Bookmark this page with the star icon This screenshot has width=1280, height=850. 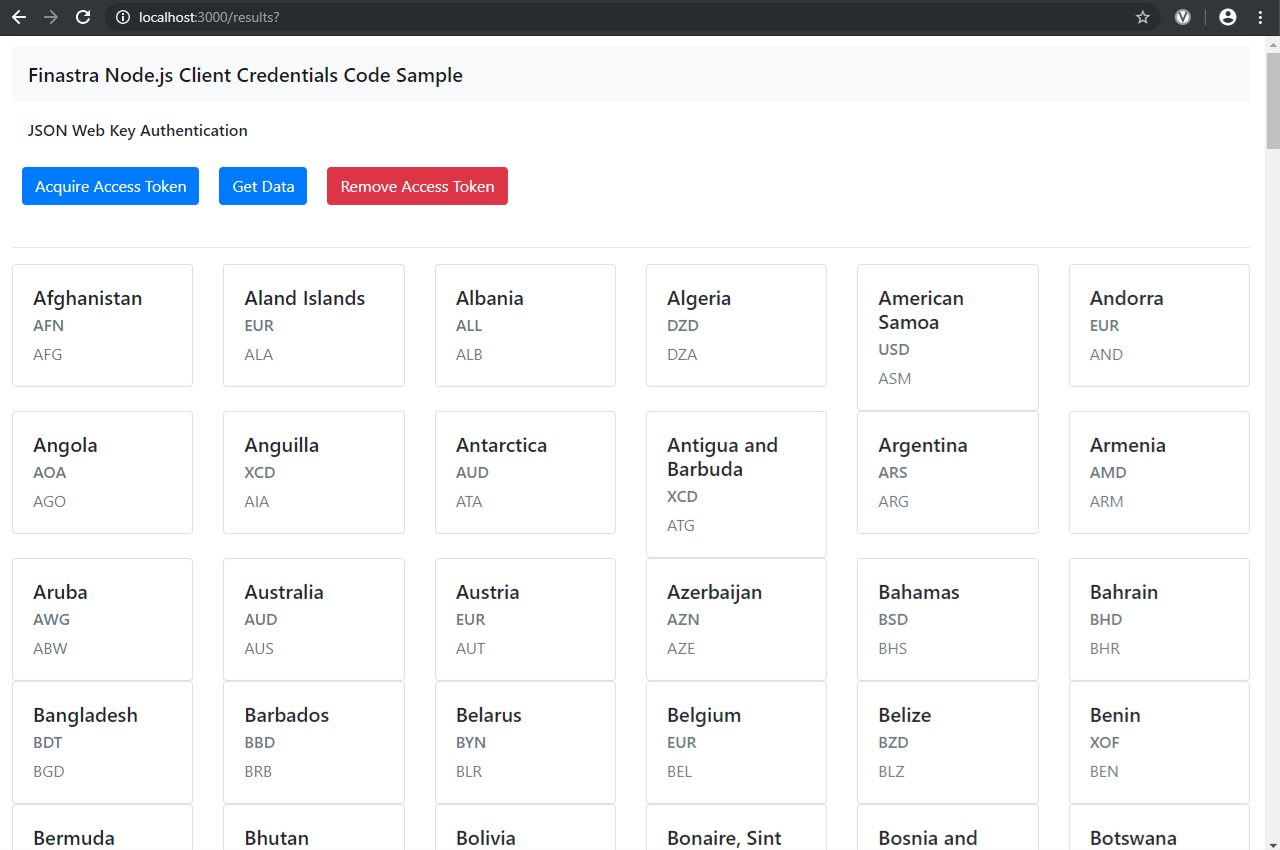pos(1142,17)
